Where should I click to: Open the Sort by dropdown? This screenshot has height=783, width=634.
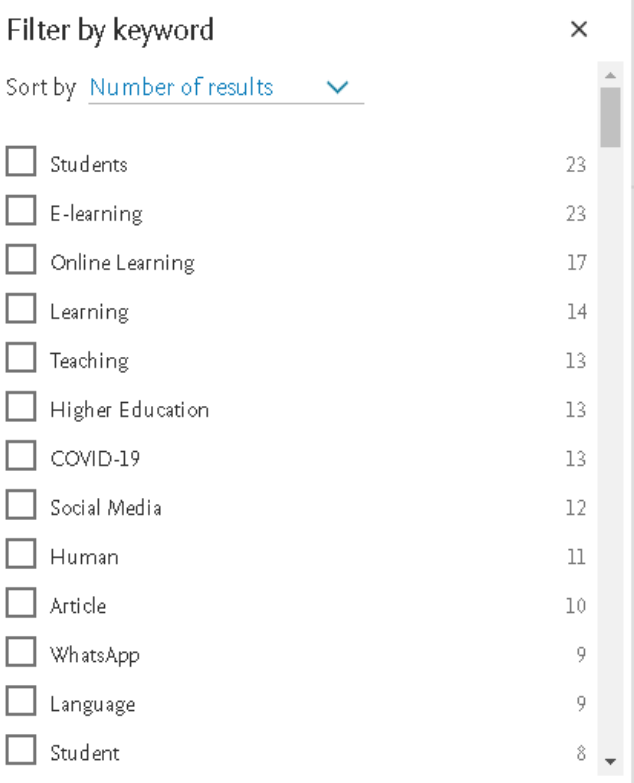[x=225, y=88]
